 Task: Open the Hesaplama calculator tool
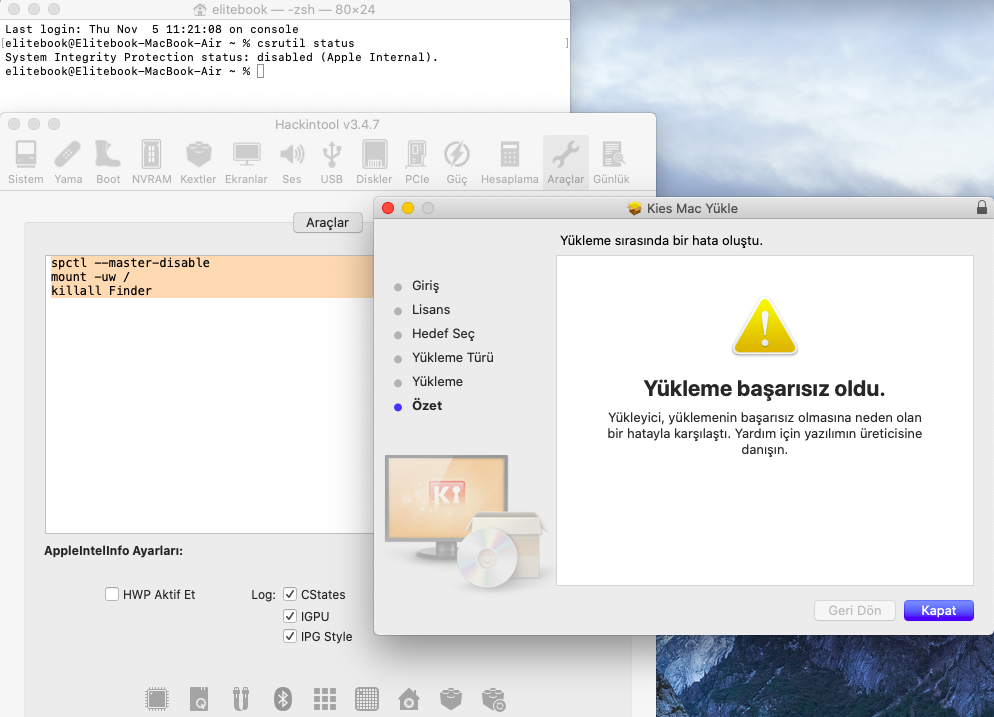point(510,161)
